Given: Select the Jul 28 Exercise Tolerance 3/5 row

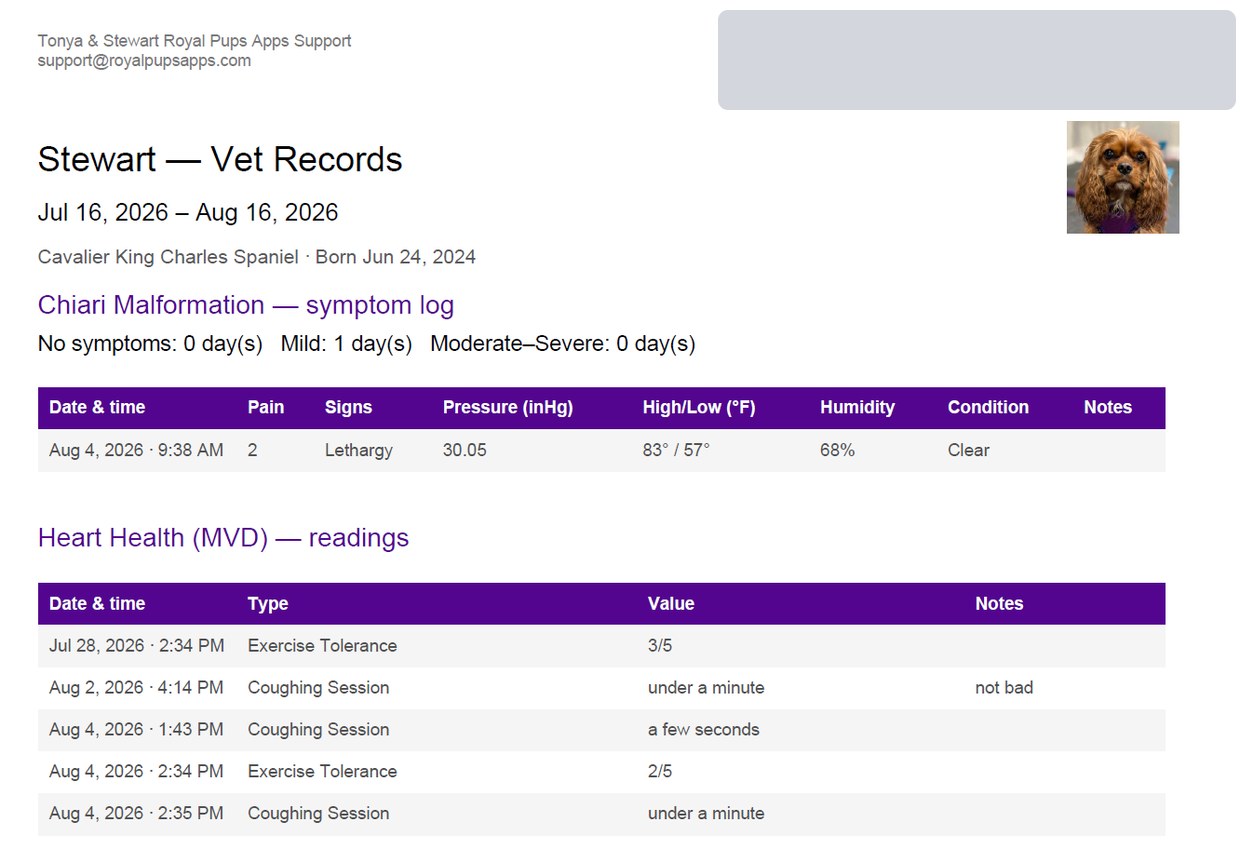Looking at the screenshot, I should pos(601,646).
